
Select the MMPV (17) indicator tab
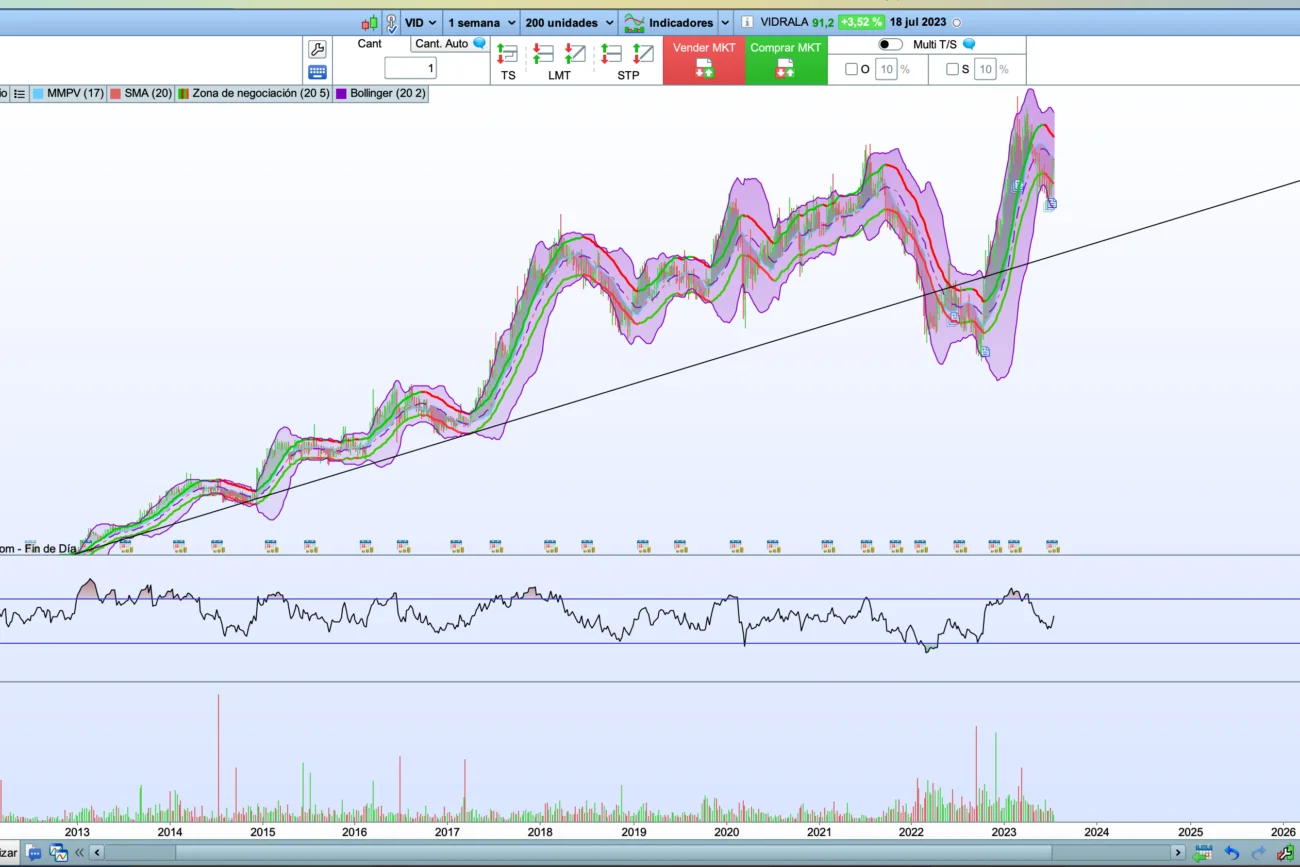click(68, 93)
